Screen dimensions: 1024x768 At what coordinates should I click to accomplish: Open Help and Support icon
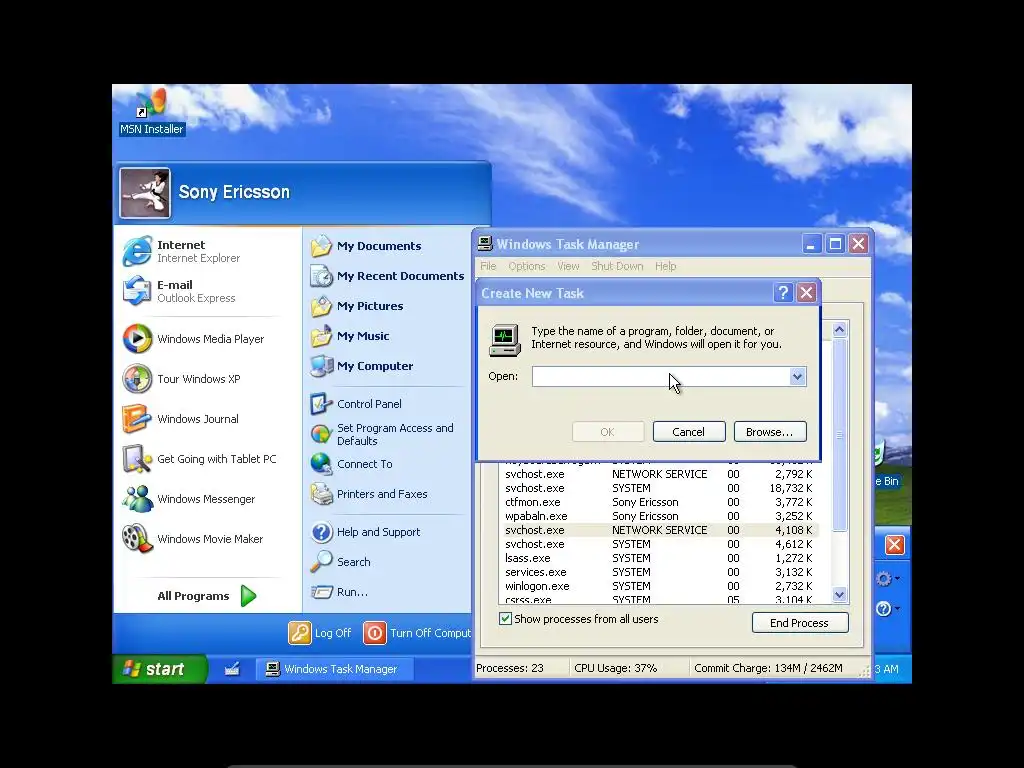(321, 532)
